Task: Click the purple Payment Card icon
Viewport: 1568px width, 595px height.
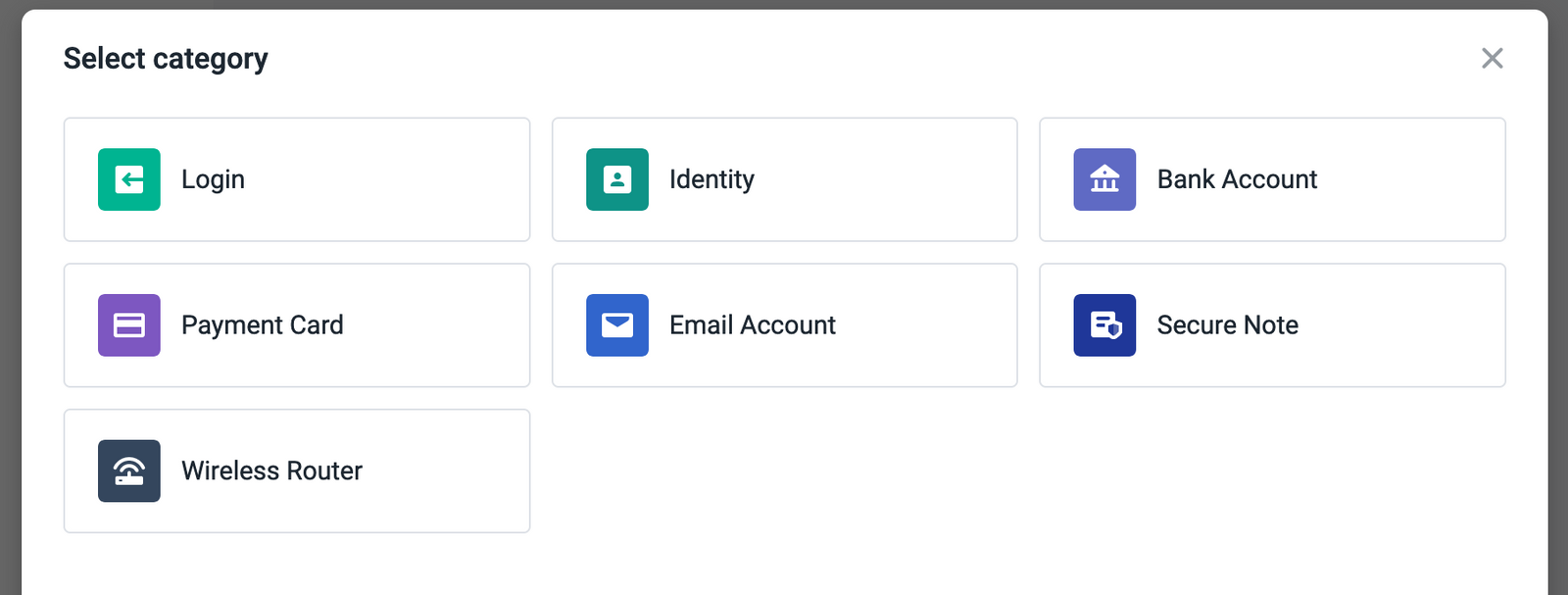Action: [129, 325]
